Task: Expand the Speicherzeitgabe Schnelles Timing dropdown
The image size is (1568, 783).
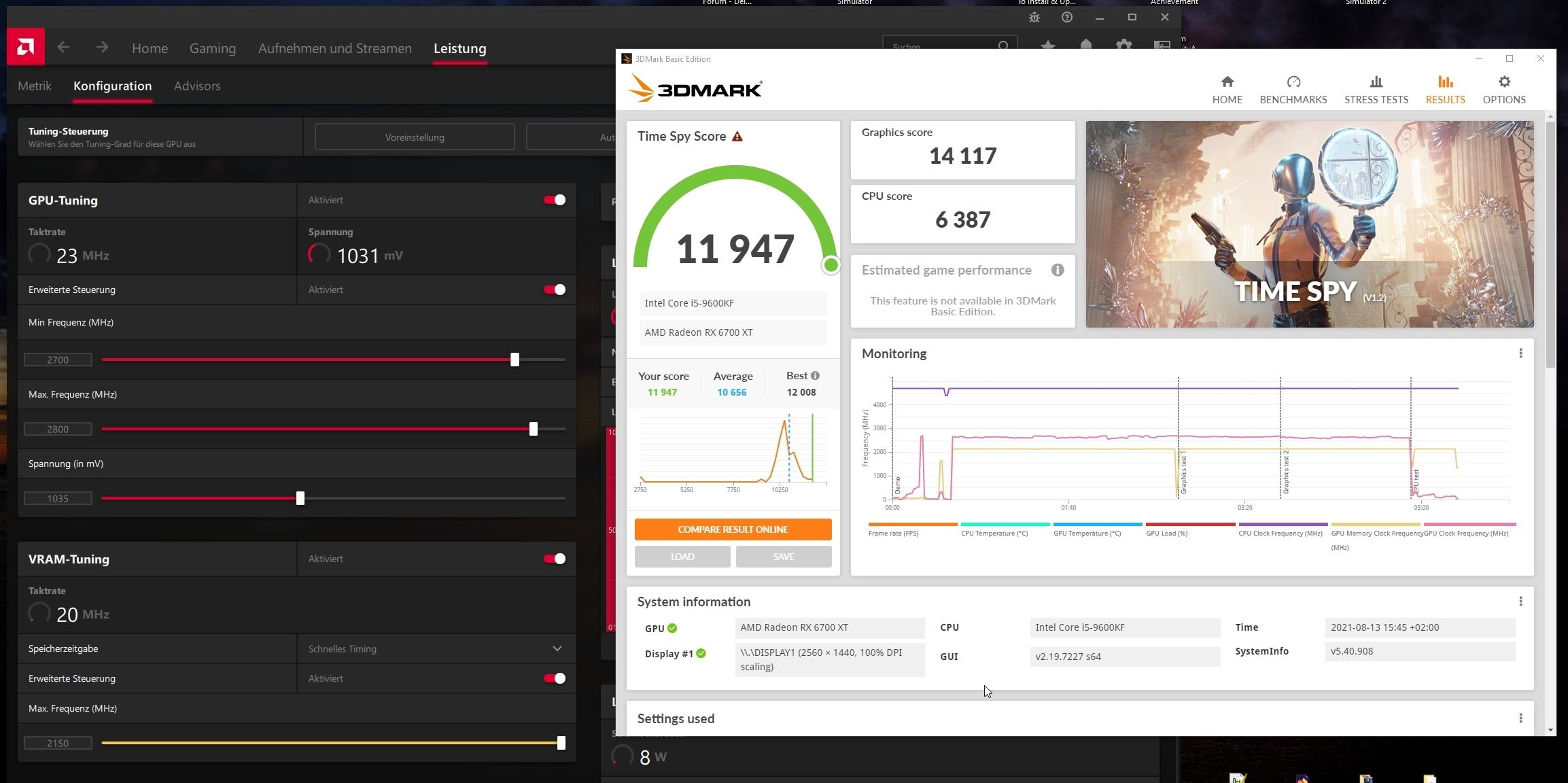Action: pyautogui.click(x=557, y=648)
